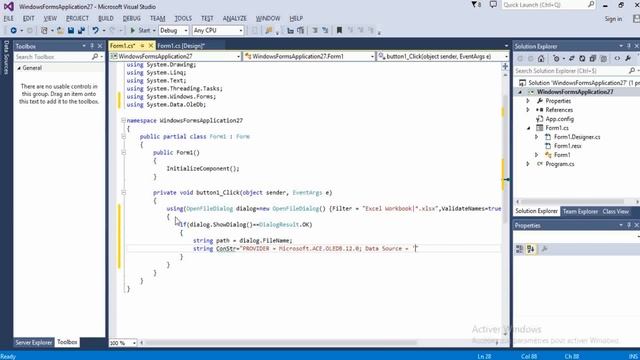This screenshot has width=640, height=360.
Task: Click the green Start debugging button
Action: (x=140, y=31)
